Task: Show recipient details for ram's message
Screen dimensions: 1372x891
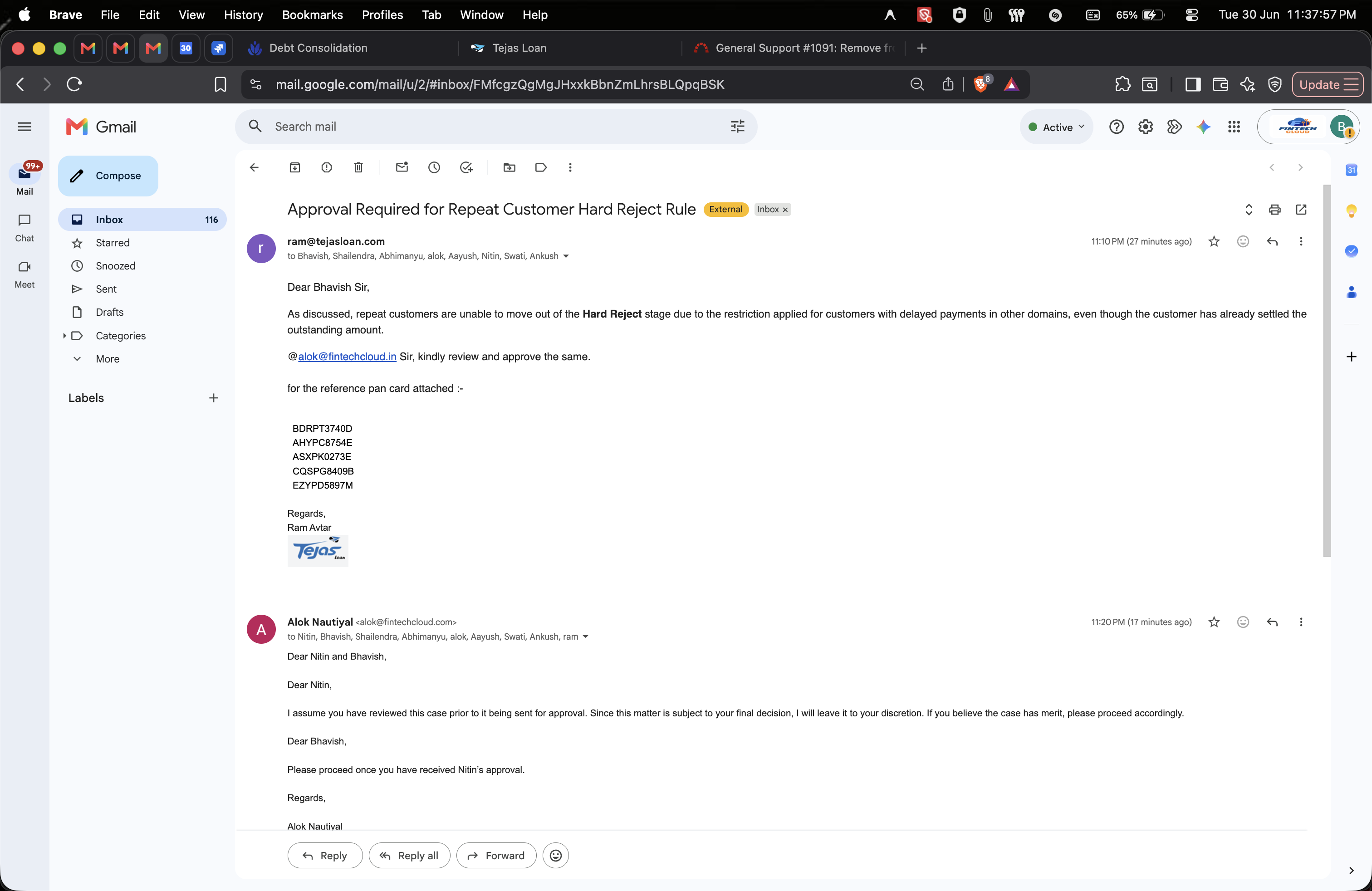Action: click(566, 256)
